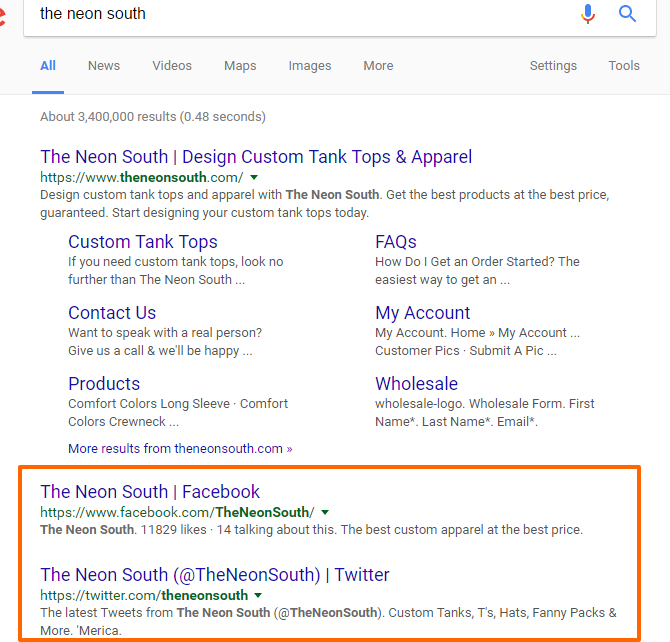This screenshot has width=670, height=642.
Task: Open 'The Neon South (@TheNeonSouth) | Twitter' result
Action: [x=215, y=575]
